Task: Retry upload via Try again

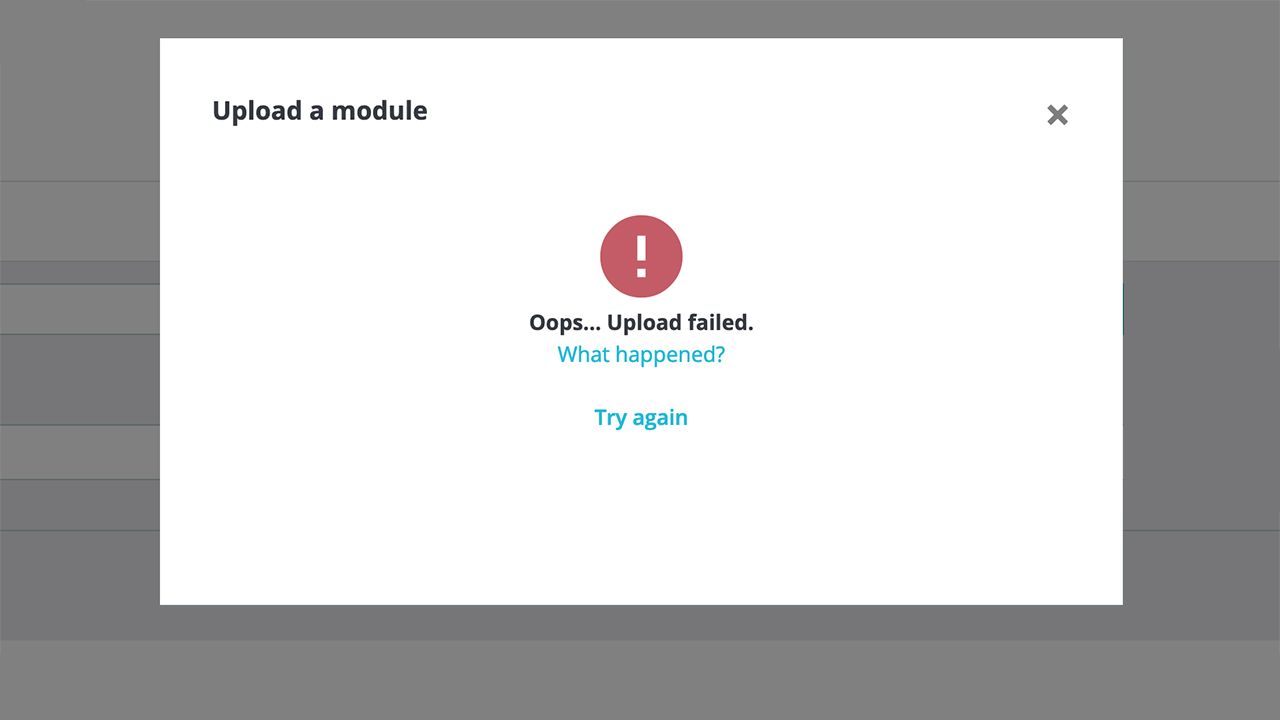Action: point(641,417)
